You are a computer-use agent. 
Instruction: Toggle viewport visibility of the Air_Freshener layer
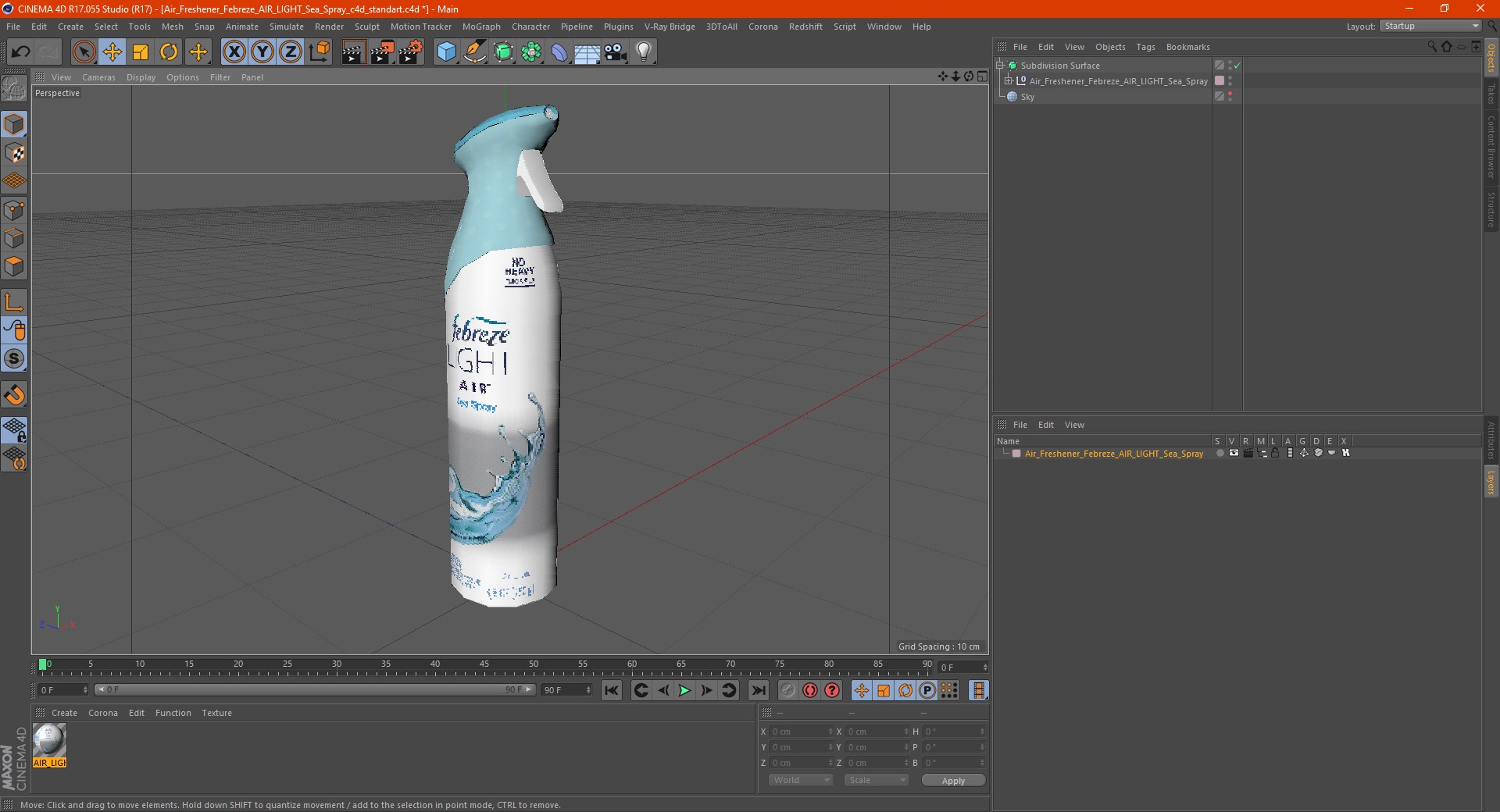(1233, 454)
